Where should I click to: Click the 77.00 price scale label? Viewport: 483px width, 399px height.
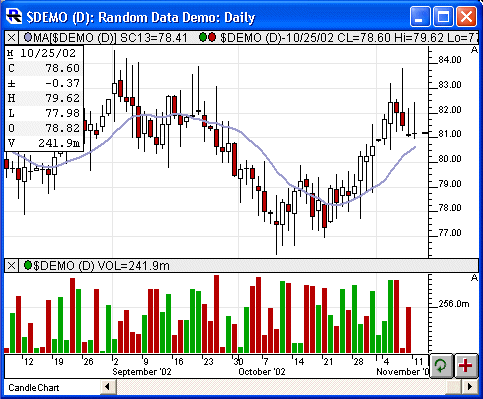click(x=450, y=233)
